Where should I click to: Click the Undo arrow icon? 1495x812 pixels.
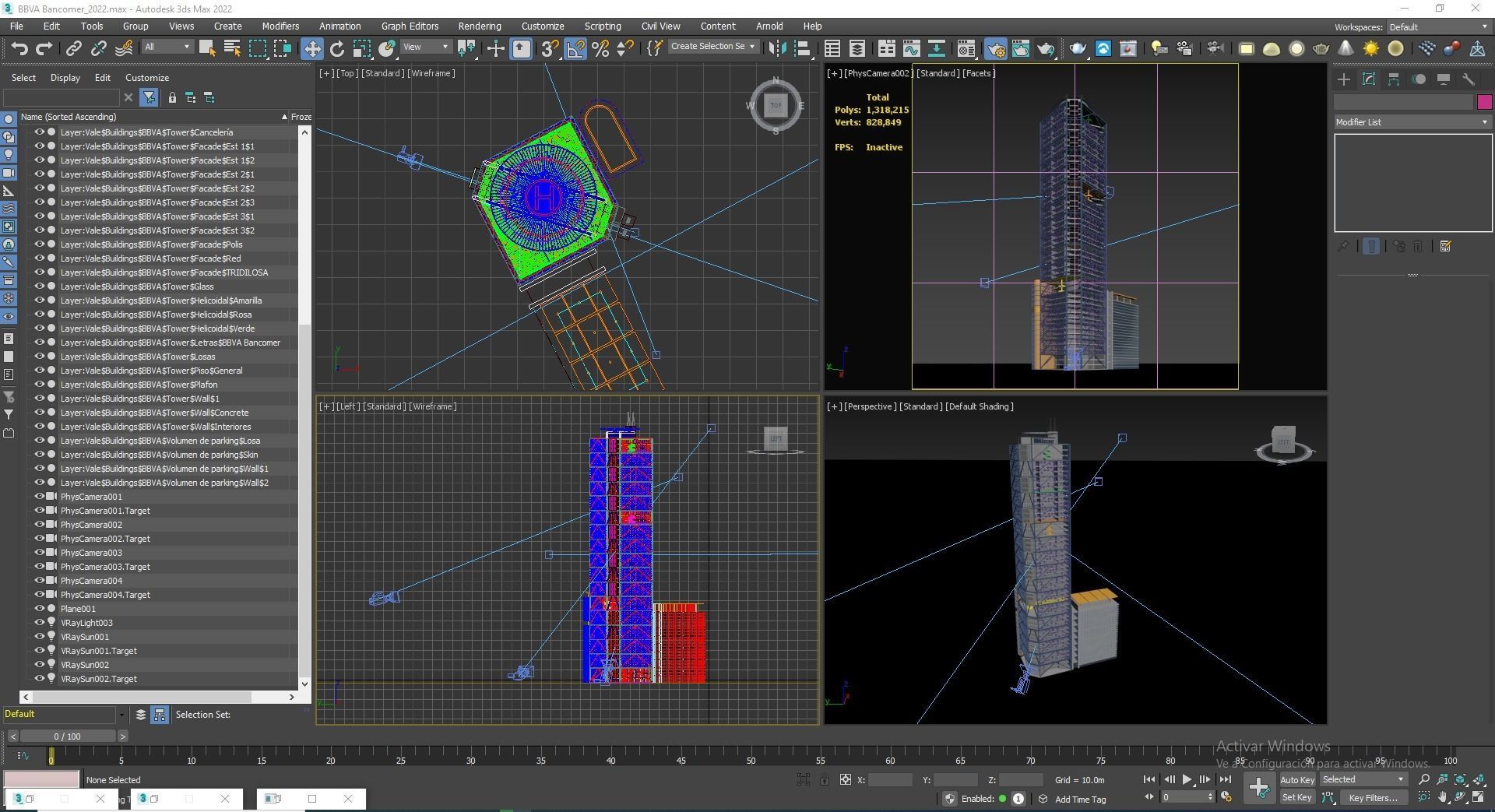(x=19, y=48)
